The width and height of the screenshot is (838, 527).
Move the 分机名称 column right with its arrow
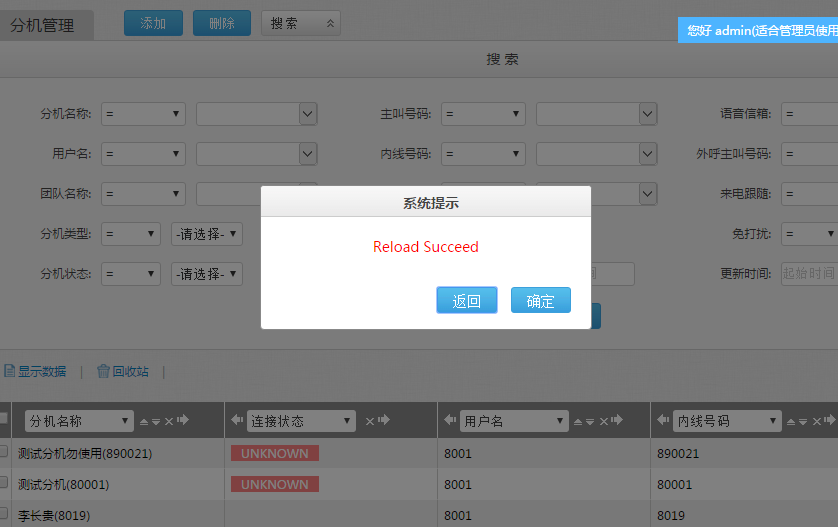(x=183, y=421)
